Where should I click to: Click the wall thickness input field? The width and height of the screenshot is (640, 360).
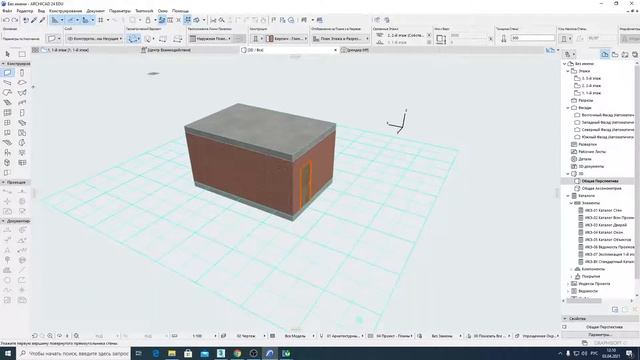tap(533, 38)
